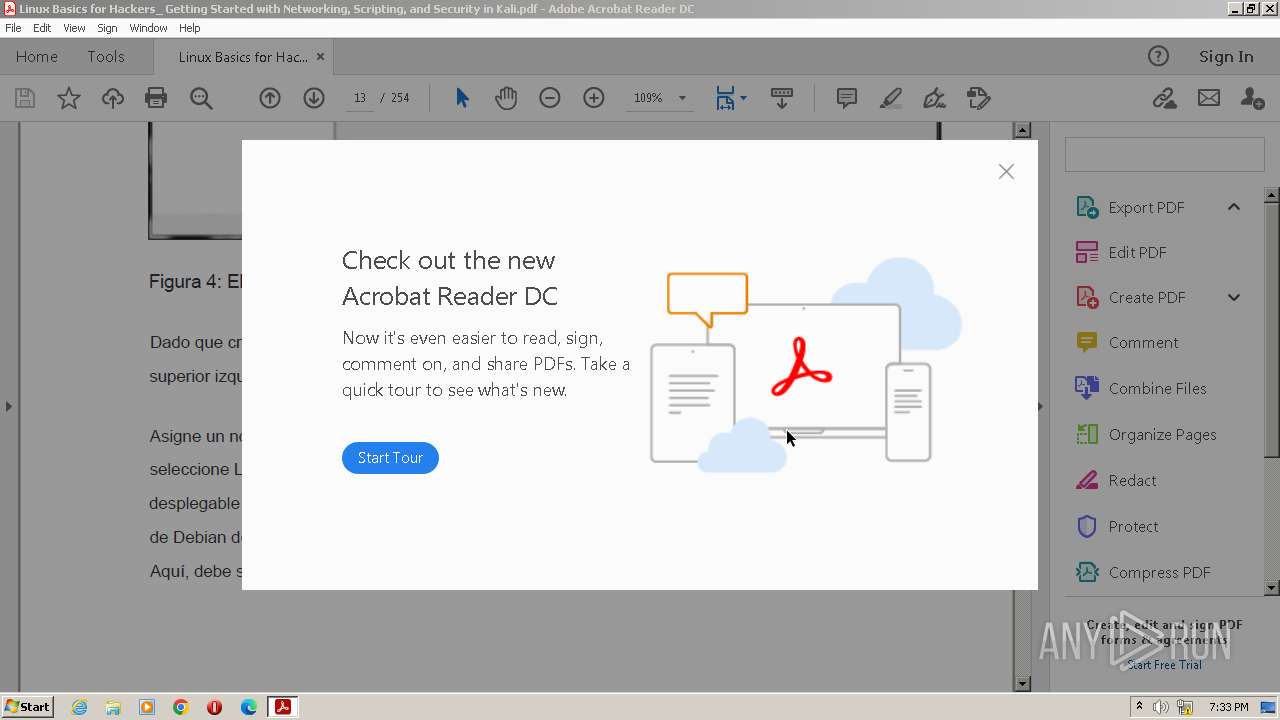
Task: Open Internet Explorer from taskbar
Action: coord(79,707)
